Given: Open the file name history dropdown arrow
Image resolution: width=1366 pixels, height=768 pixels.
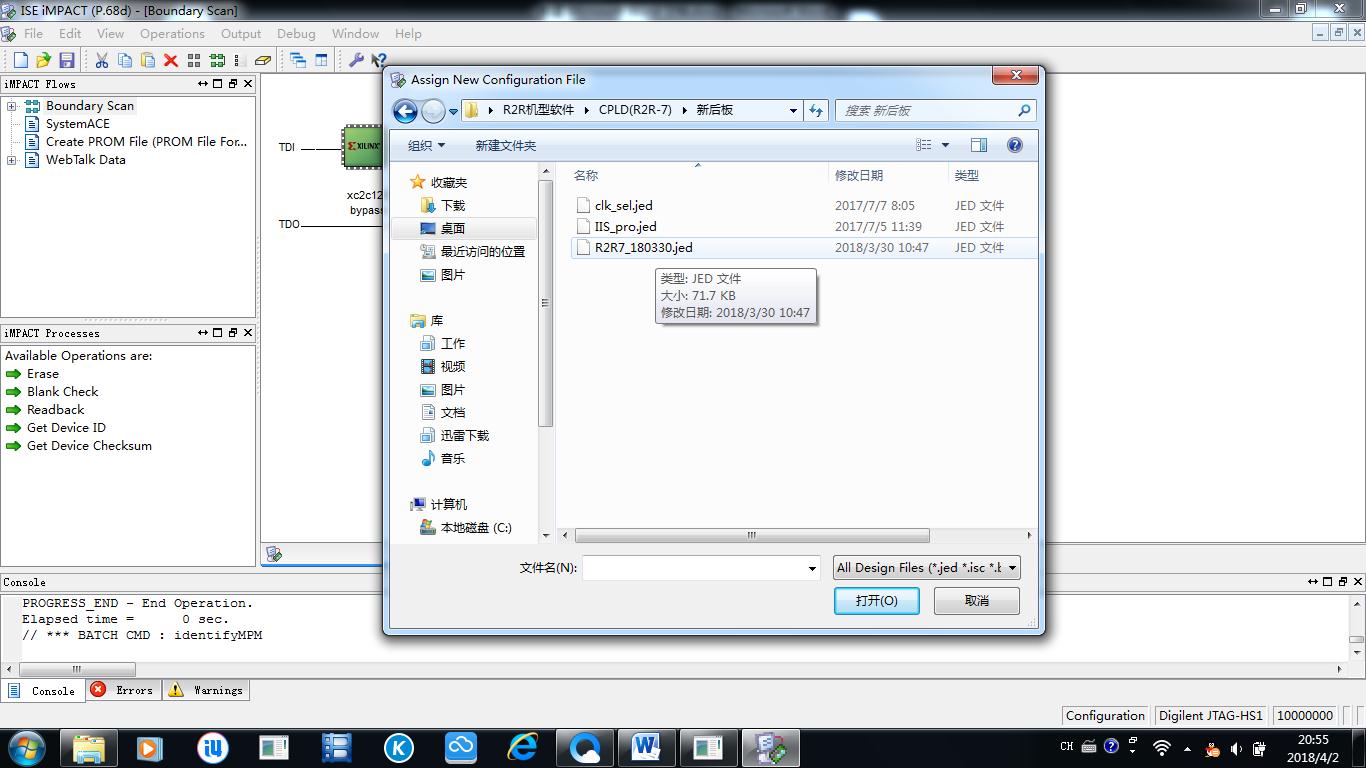Looking at the screenshot, I should [812, 568].
